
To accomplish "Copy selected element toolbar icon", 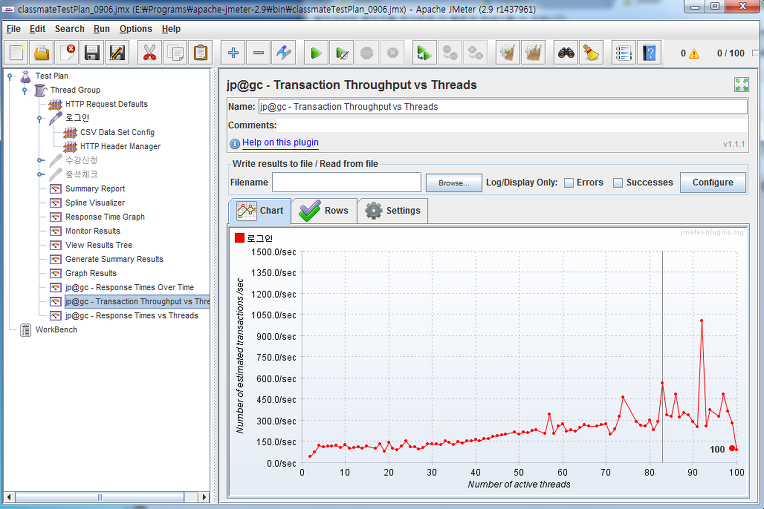I will coord(175,53).
